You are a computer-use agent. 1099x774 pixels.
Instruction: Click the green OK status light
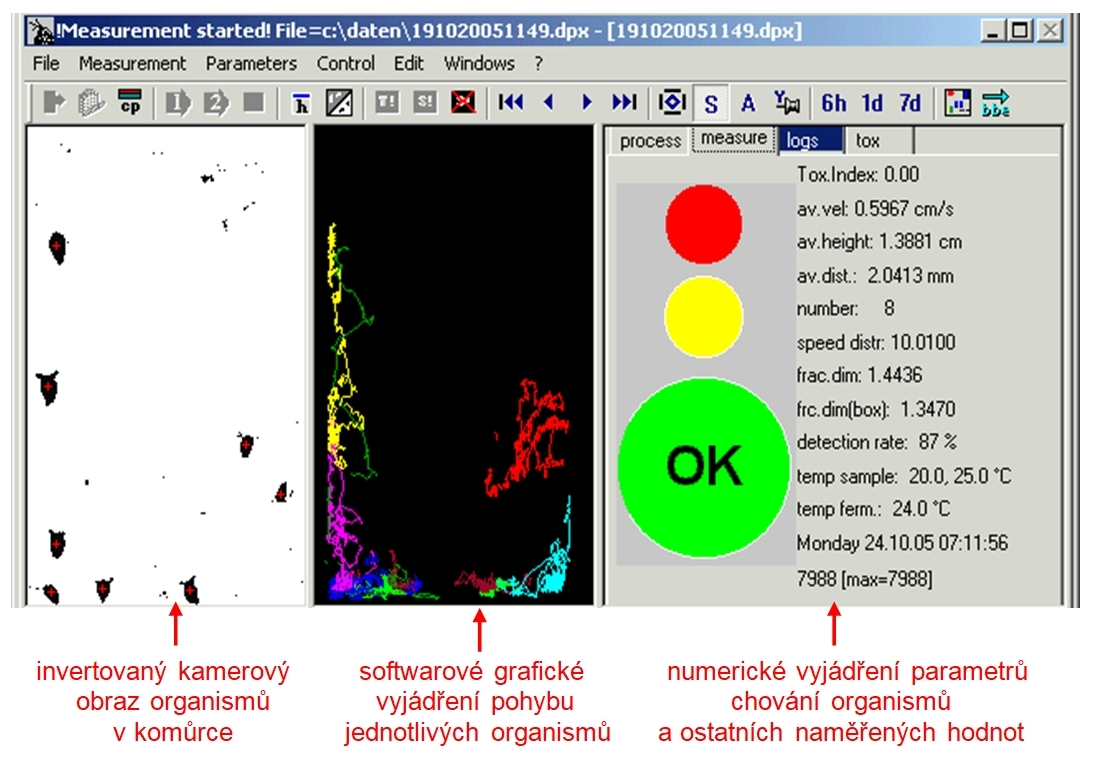[704, 464]
